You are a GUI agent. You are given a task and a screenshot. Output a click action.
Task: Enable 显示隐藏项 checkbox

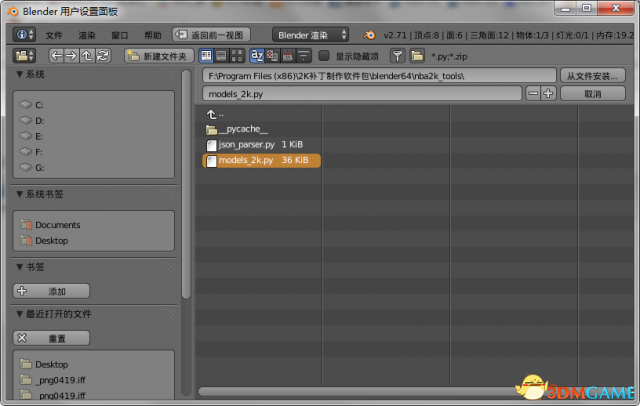click(324, 56)
